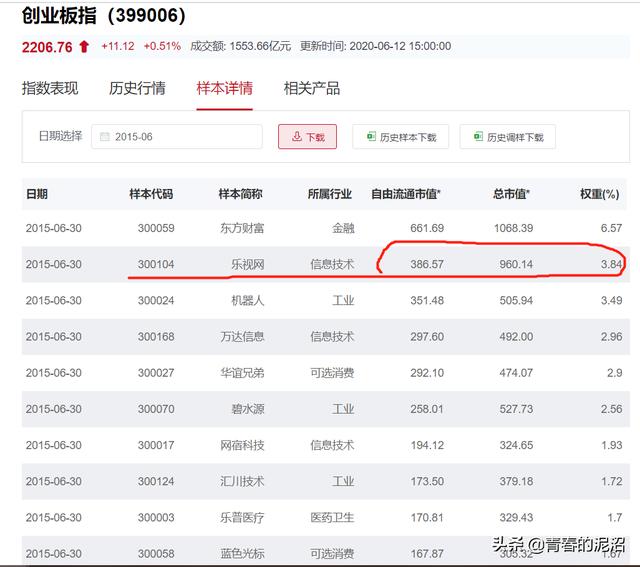640x567 pixels.
Task: Click sample code 300017
Action: click(x=156, y=445)
